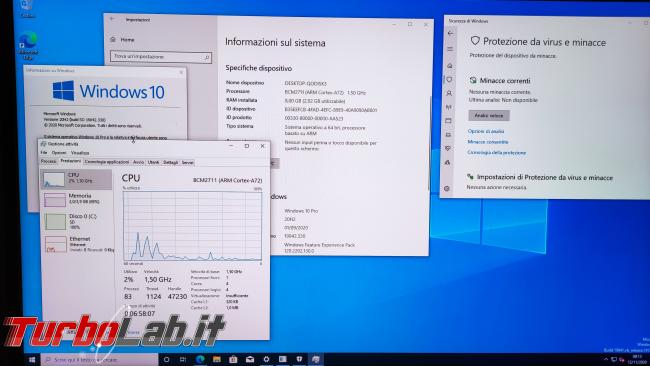
Task: Open Firewall and network protection sidebar icon
Action: 449,107
